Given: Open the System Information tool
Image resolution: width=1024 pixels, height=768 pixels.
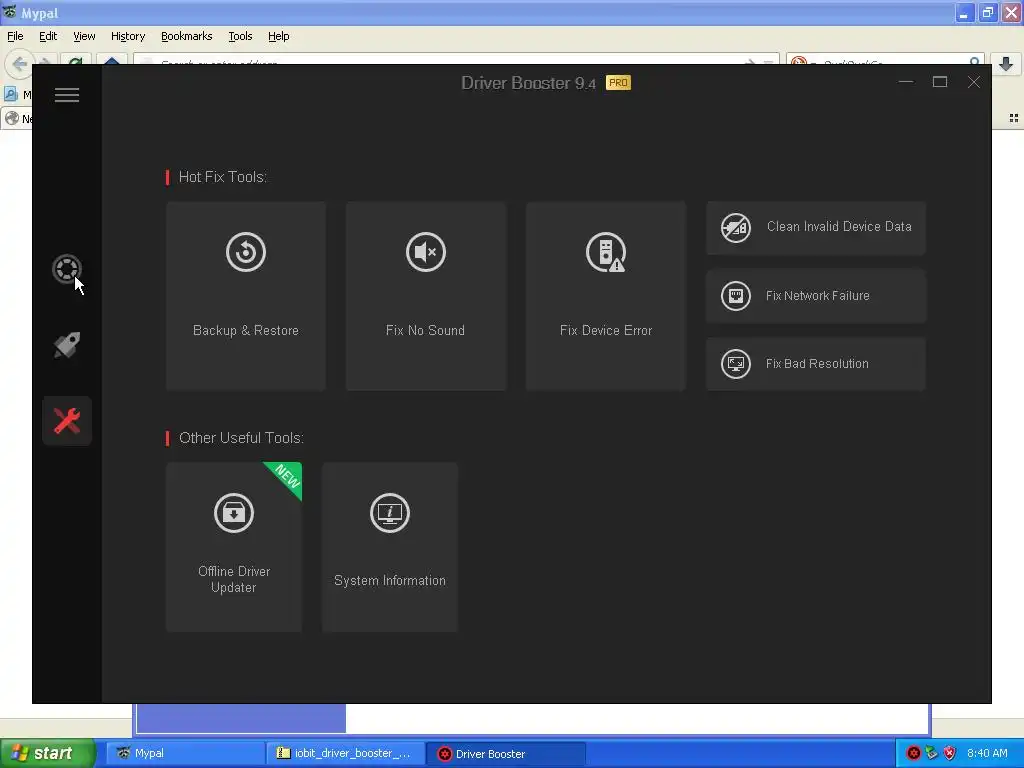Looking at the screenshot, I should (x=390, y=547).
